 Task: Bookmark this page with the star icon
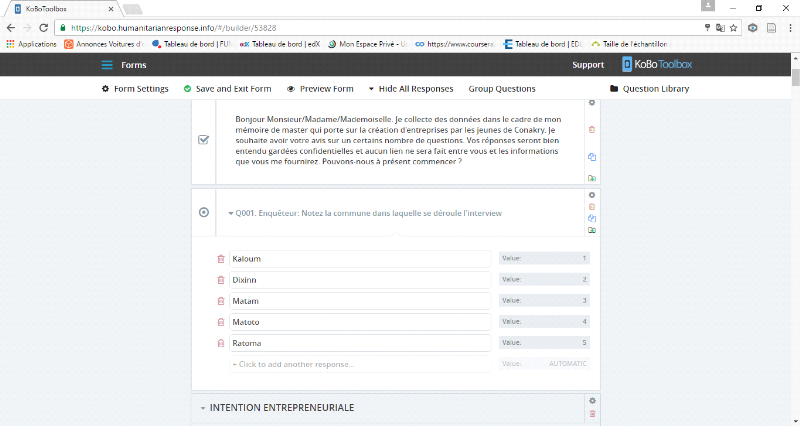pos(734,28)
